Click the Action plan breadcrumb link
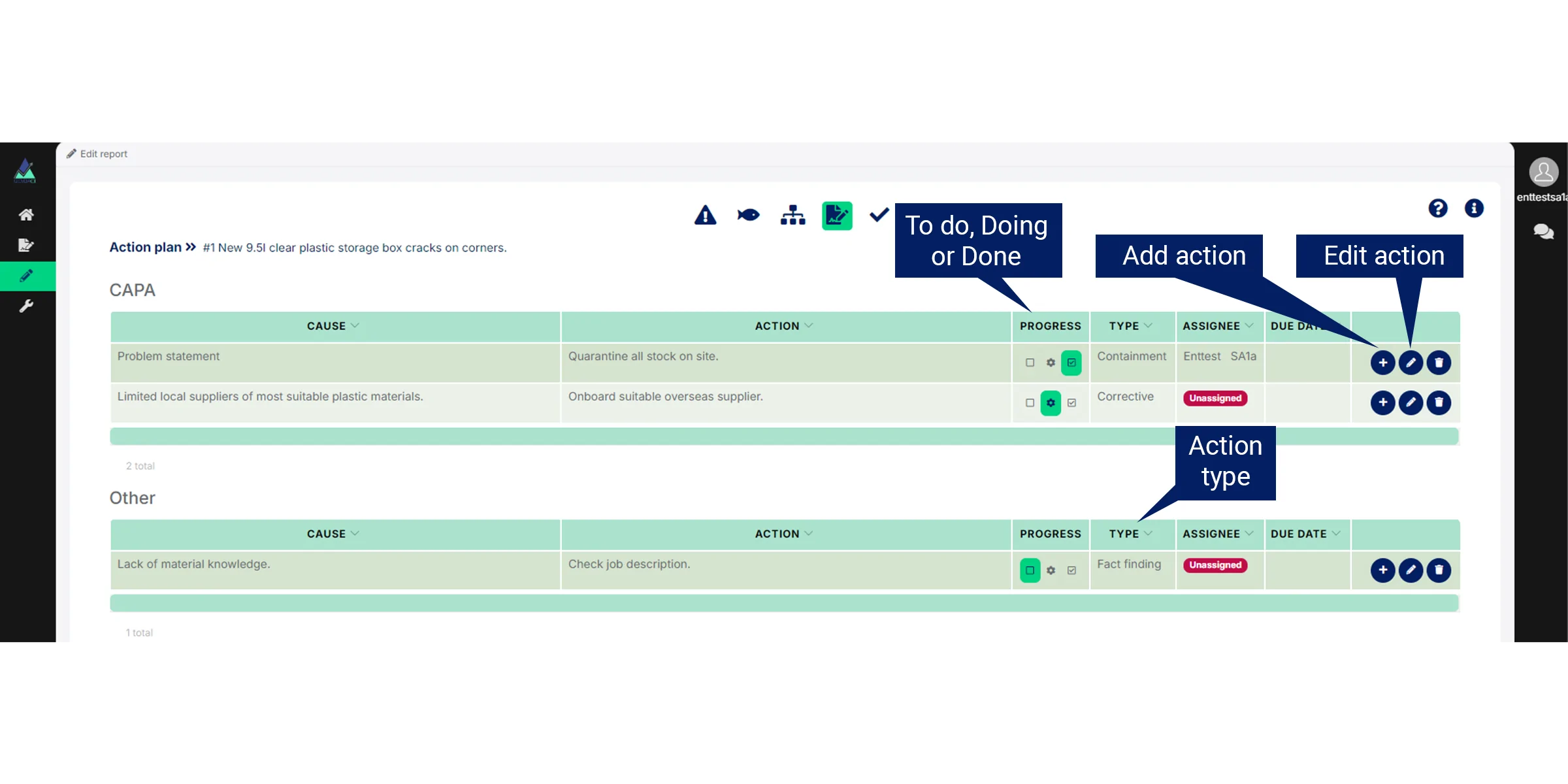Screen dimensions: 1568x784 click(x=145, y=247)
